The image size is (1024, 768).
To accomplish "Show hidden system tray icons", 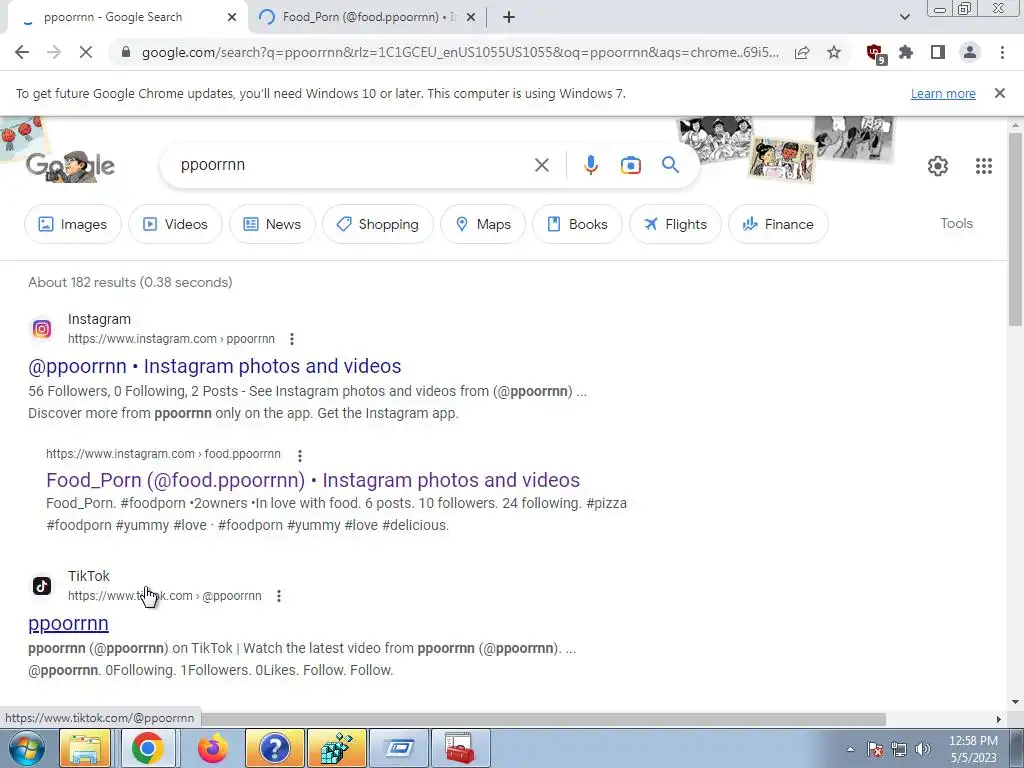I will [x=850, y=749].
